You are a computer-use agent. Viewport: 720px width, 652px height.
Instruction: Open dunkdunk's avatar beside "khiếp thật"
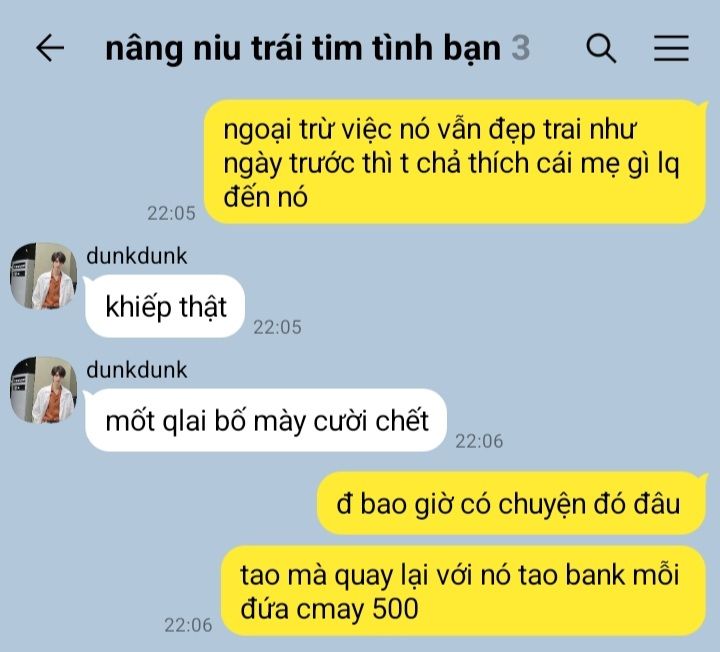click(x=44, y=276)
